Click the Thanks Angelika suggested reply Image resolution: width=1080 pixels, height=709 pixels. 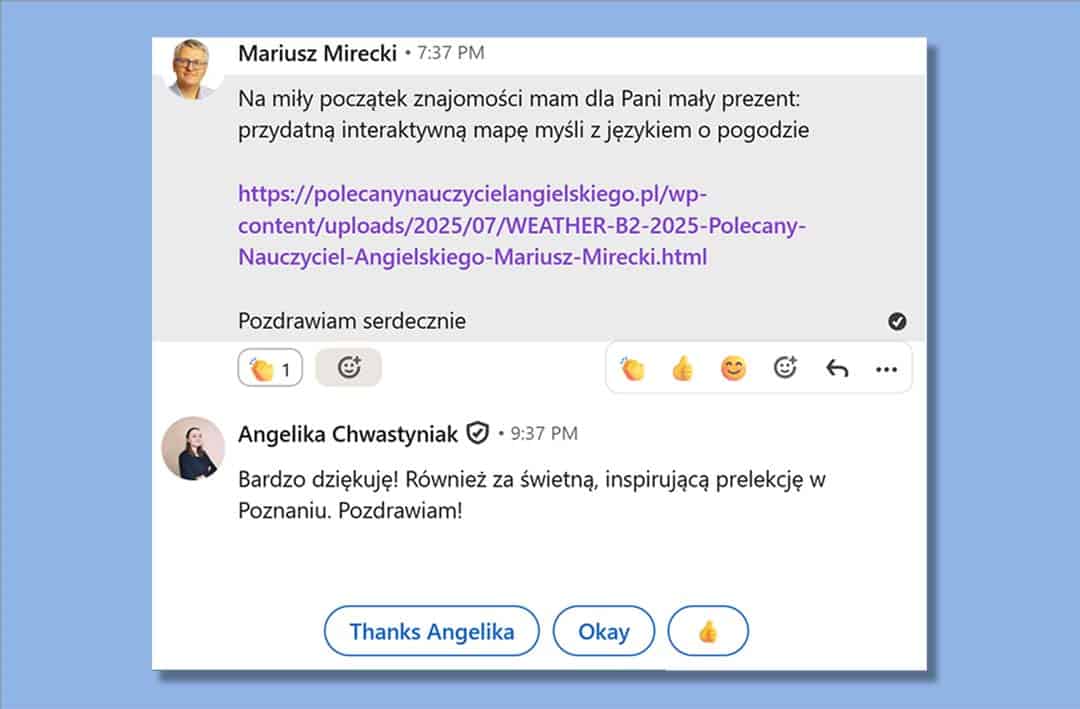coord(431,631)
